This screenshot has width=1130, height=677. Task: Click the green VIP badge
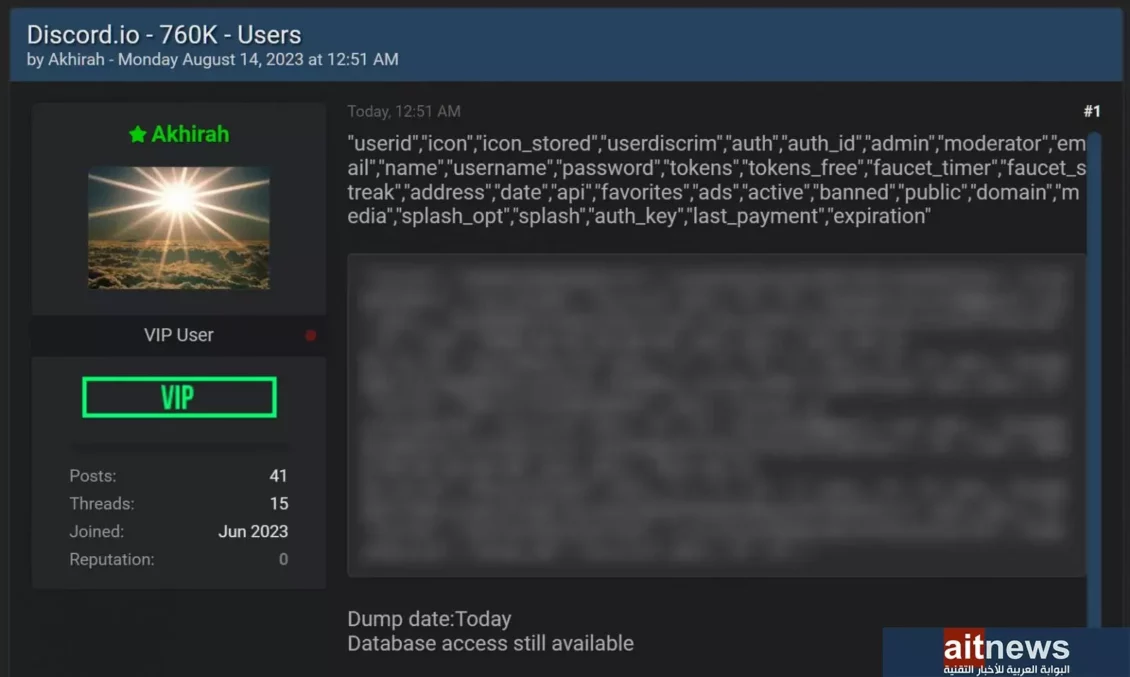point(179,397)
